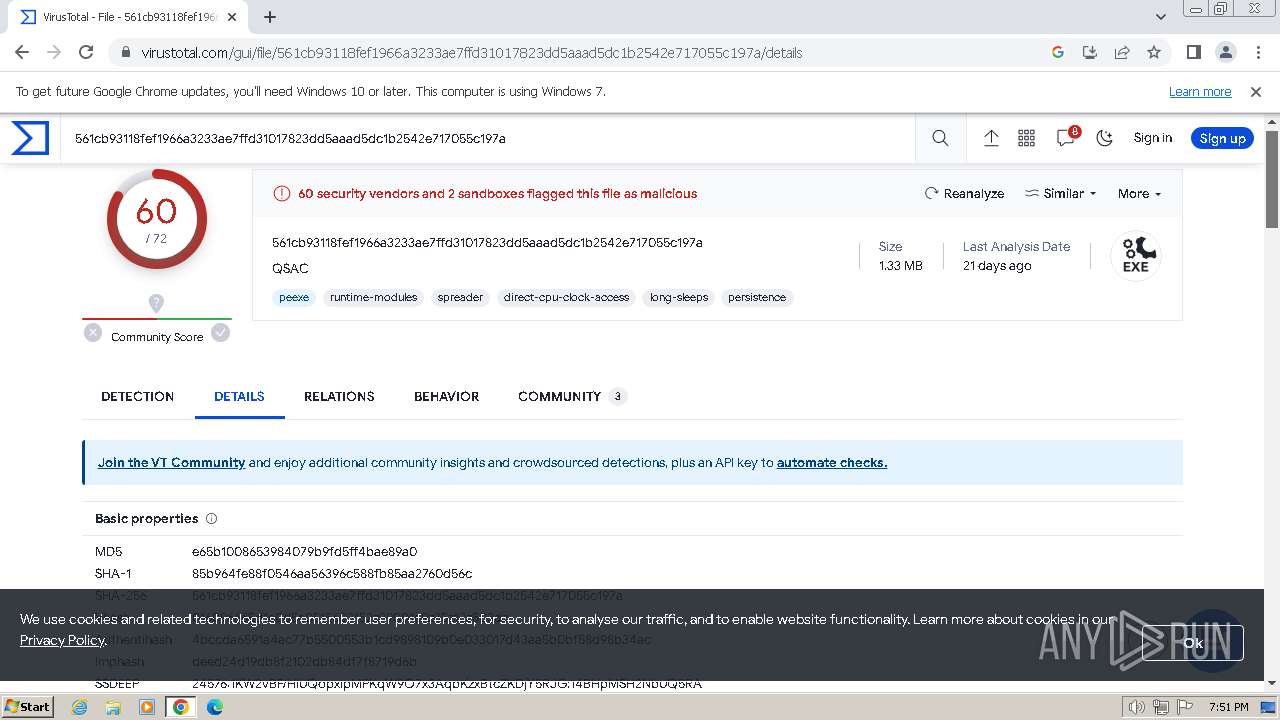This screenshot has width=1280, height=720.
Task: Open the apps grid icon
Action: pos(1026,139)
